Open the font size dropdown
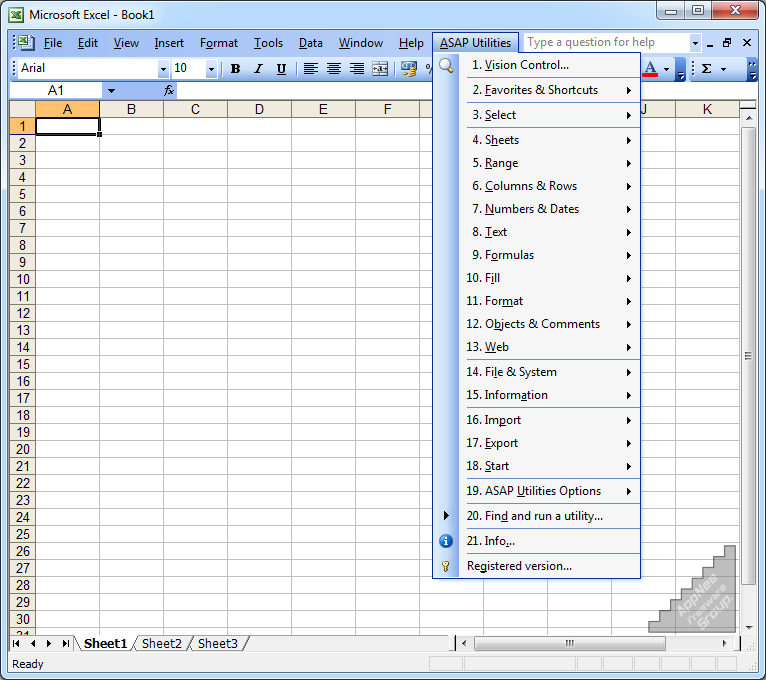The width and height of the screenshot is (766, 680). click(x=211, y=69)
